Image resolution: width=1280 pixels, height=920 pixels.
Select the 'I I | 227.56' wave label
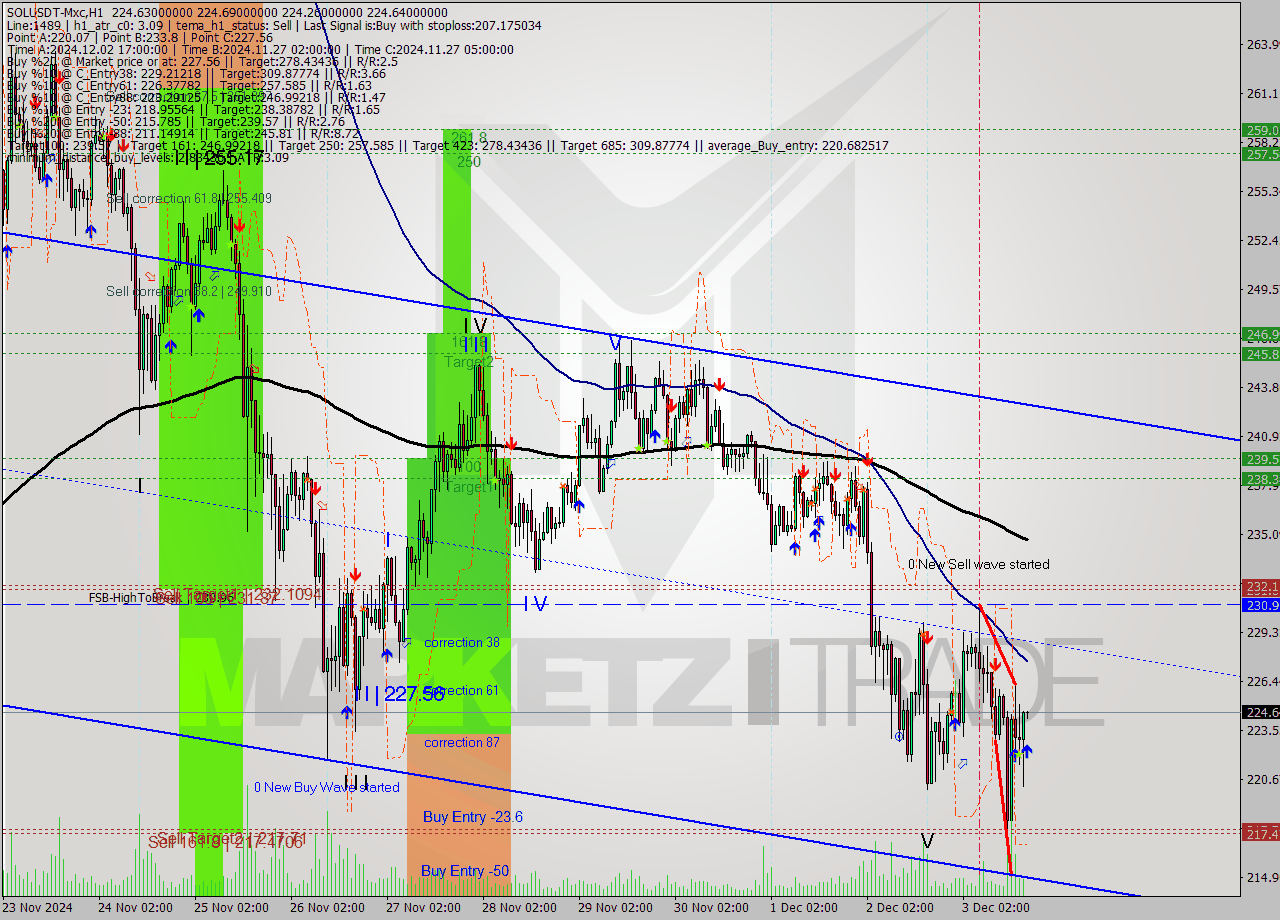(x=399, y=694)
